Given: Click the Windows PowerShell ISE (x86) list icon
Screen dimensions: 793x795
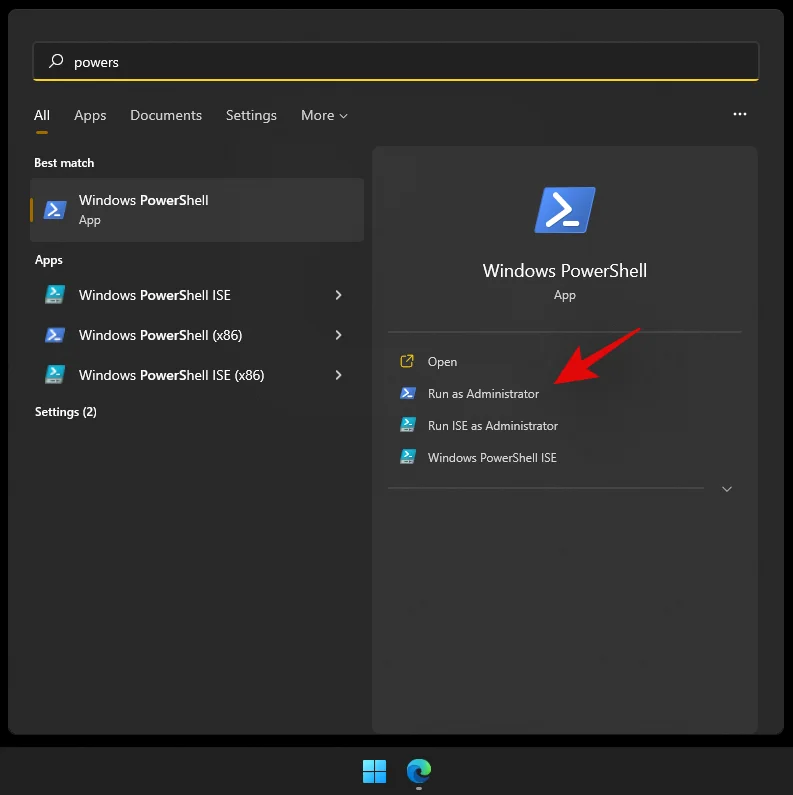Looking at the screenshot, I should click(55, 375).
